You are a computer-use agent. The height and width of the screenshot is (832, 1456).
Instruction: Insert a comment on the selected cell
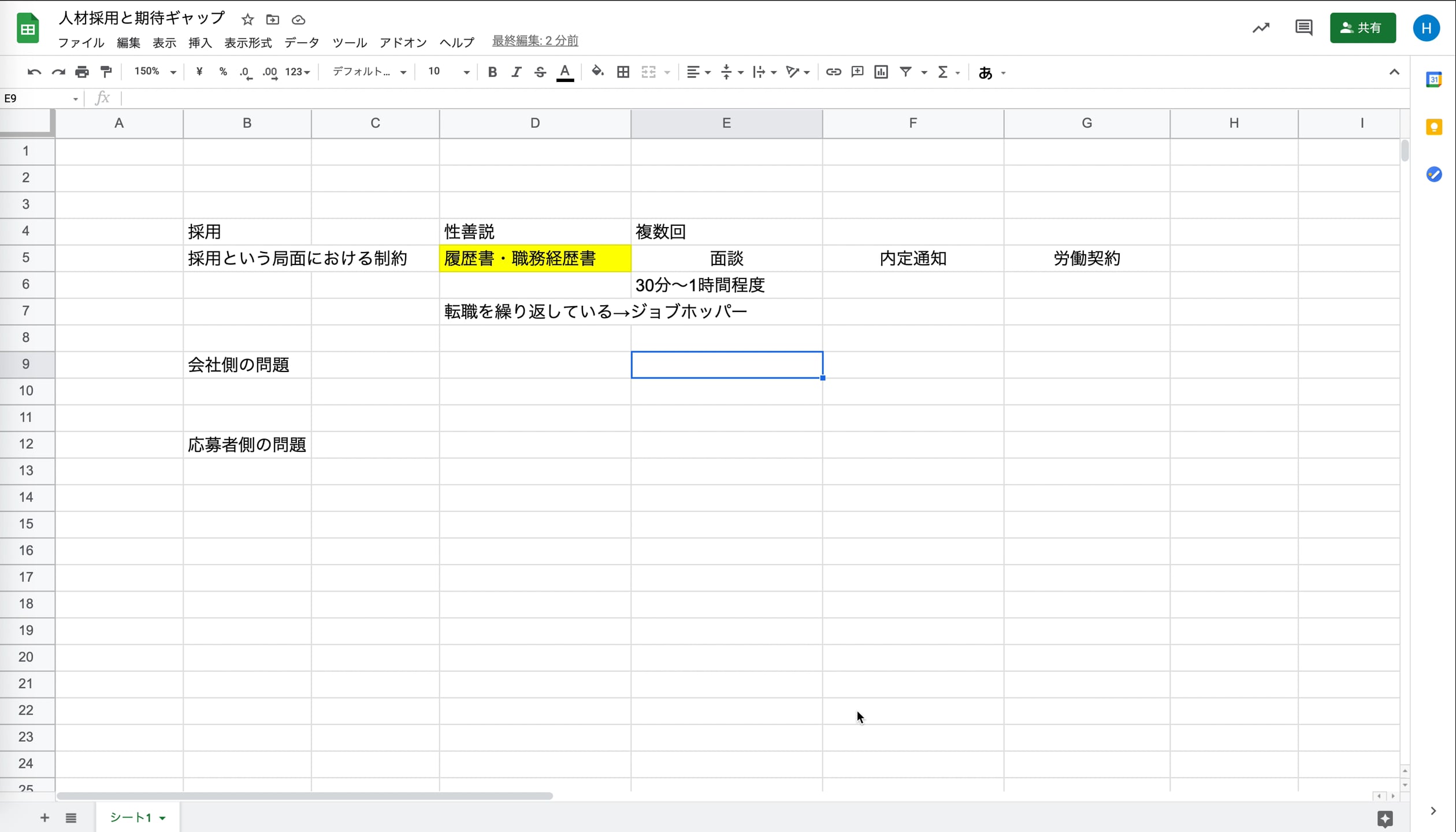pos(857,72)
